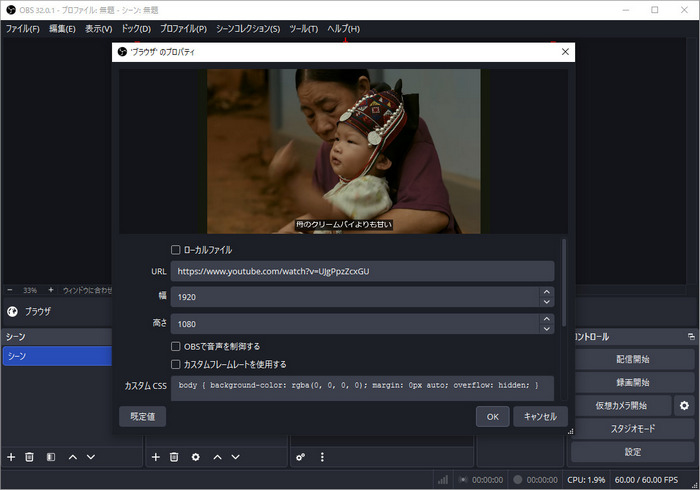Click the properties dialog vertical scrollbar

(x=564, y=282)
